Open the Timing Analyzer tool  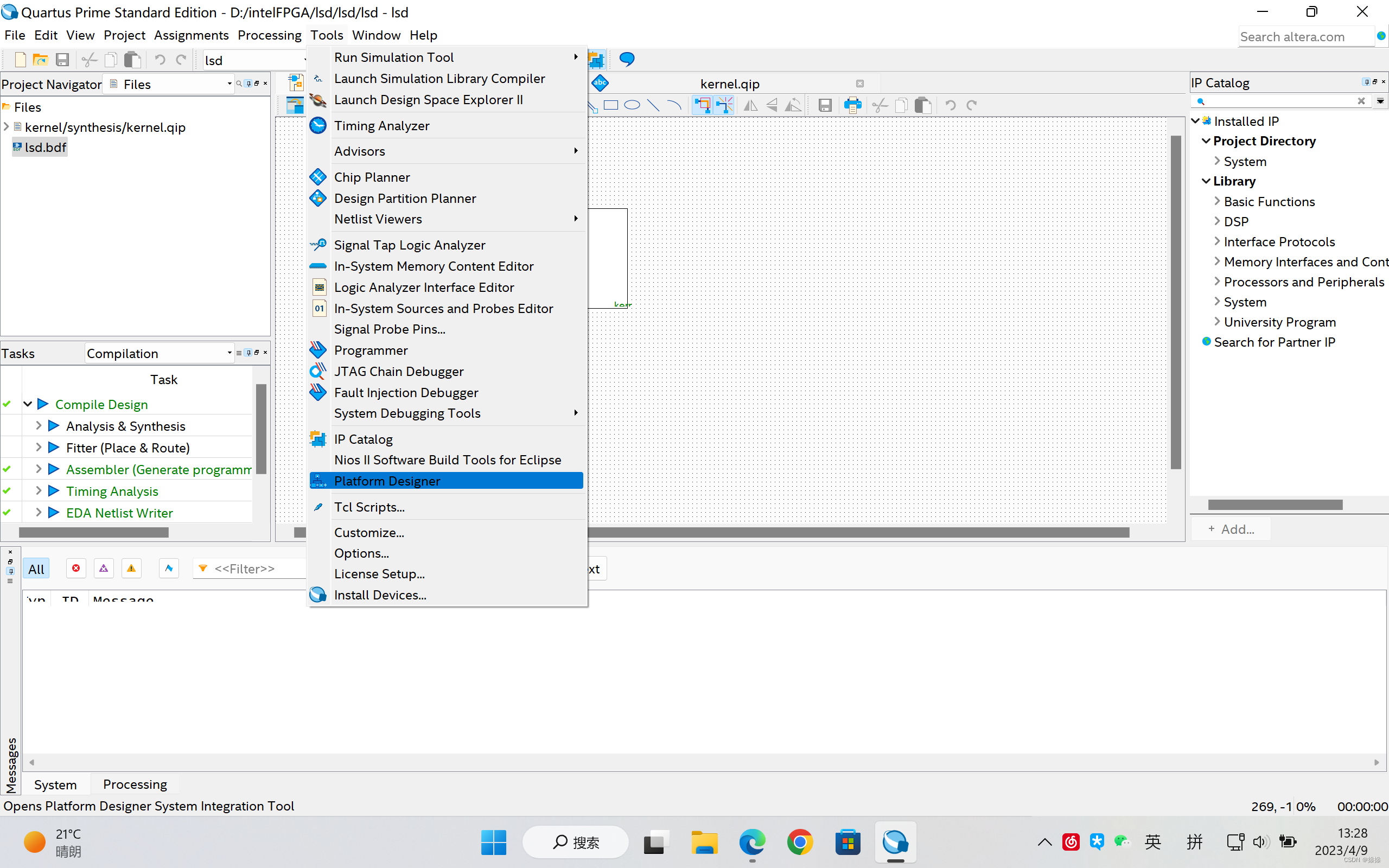(x=381, y=126)
